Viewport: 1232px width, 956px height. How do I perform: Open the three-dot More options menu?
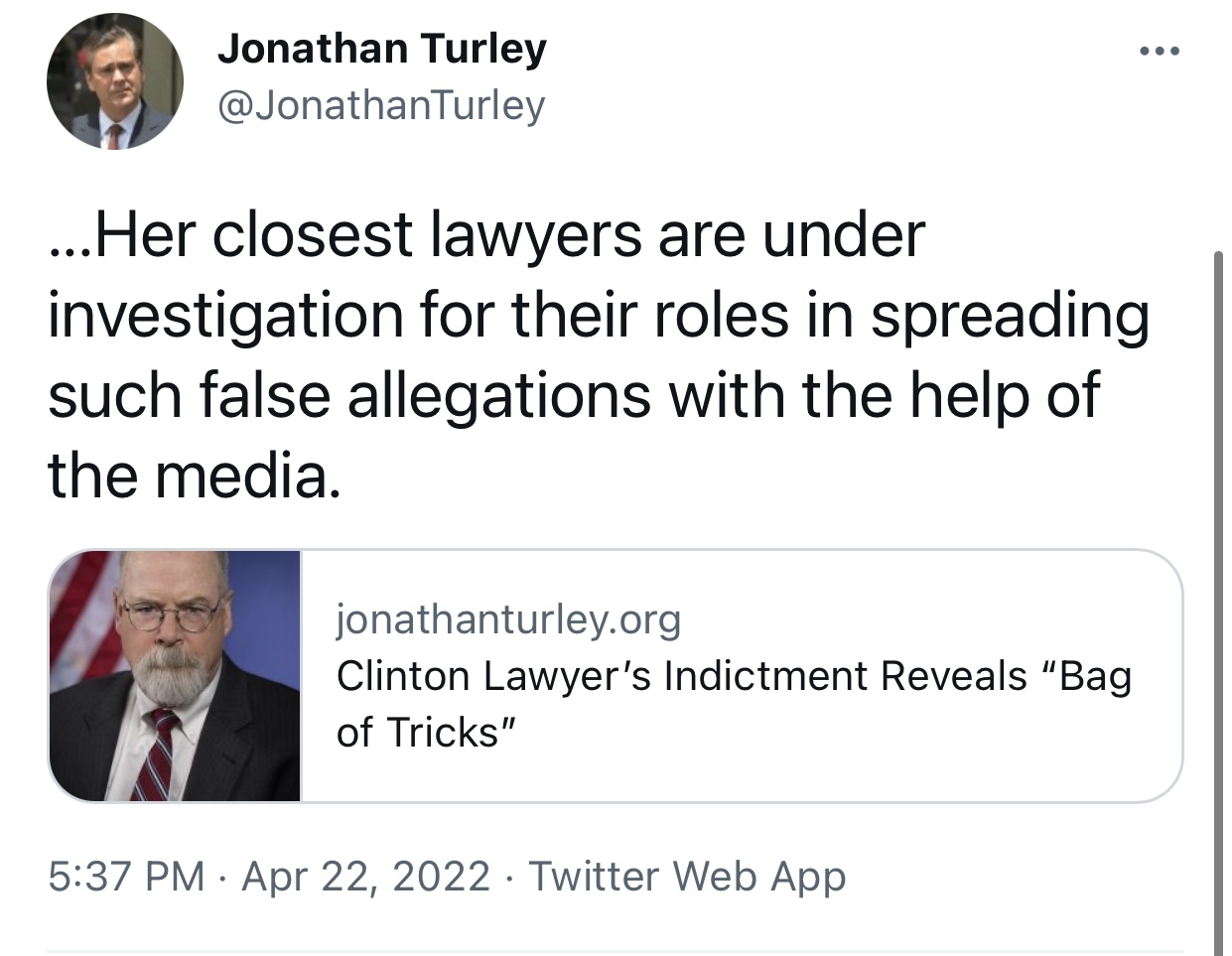pos(1159,52)
